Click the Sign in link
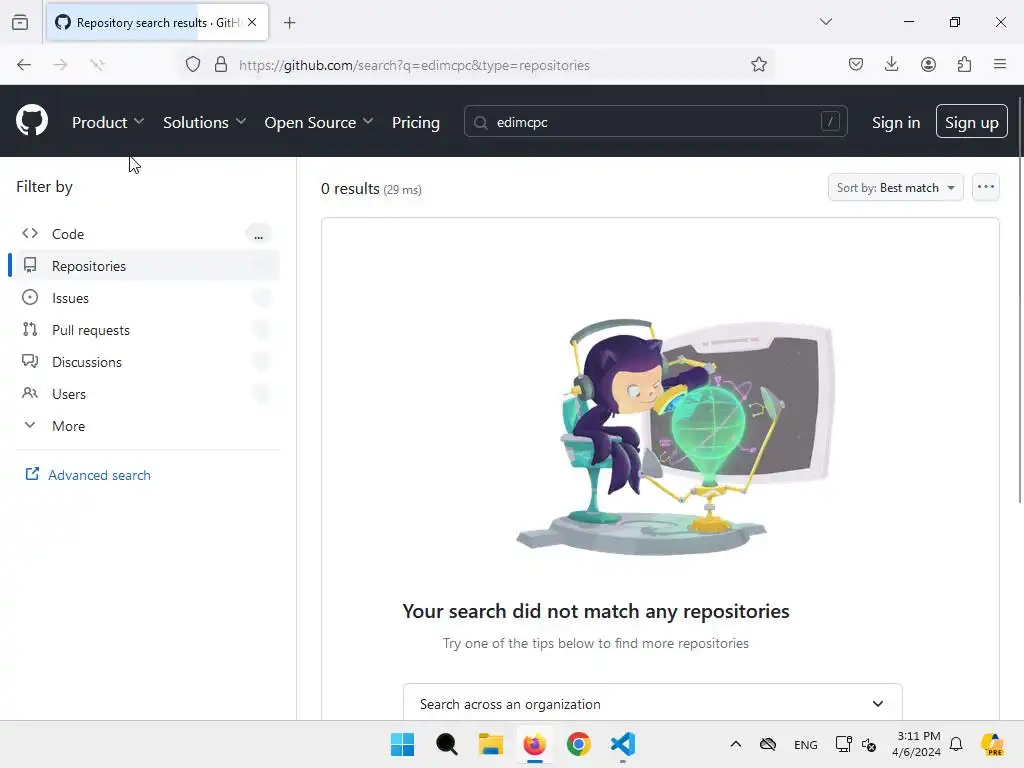The image size is (1024, 768). coord(895,122)
